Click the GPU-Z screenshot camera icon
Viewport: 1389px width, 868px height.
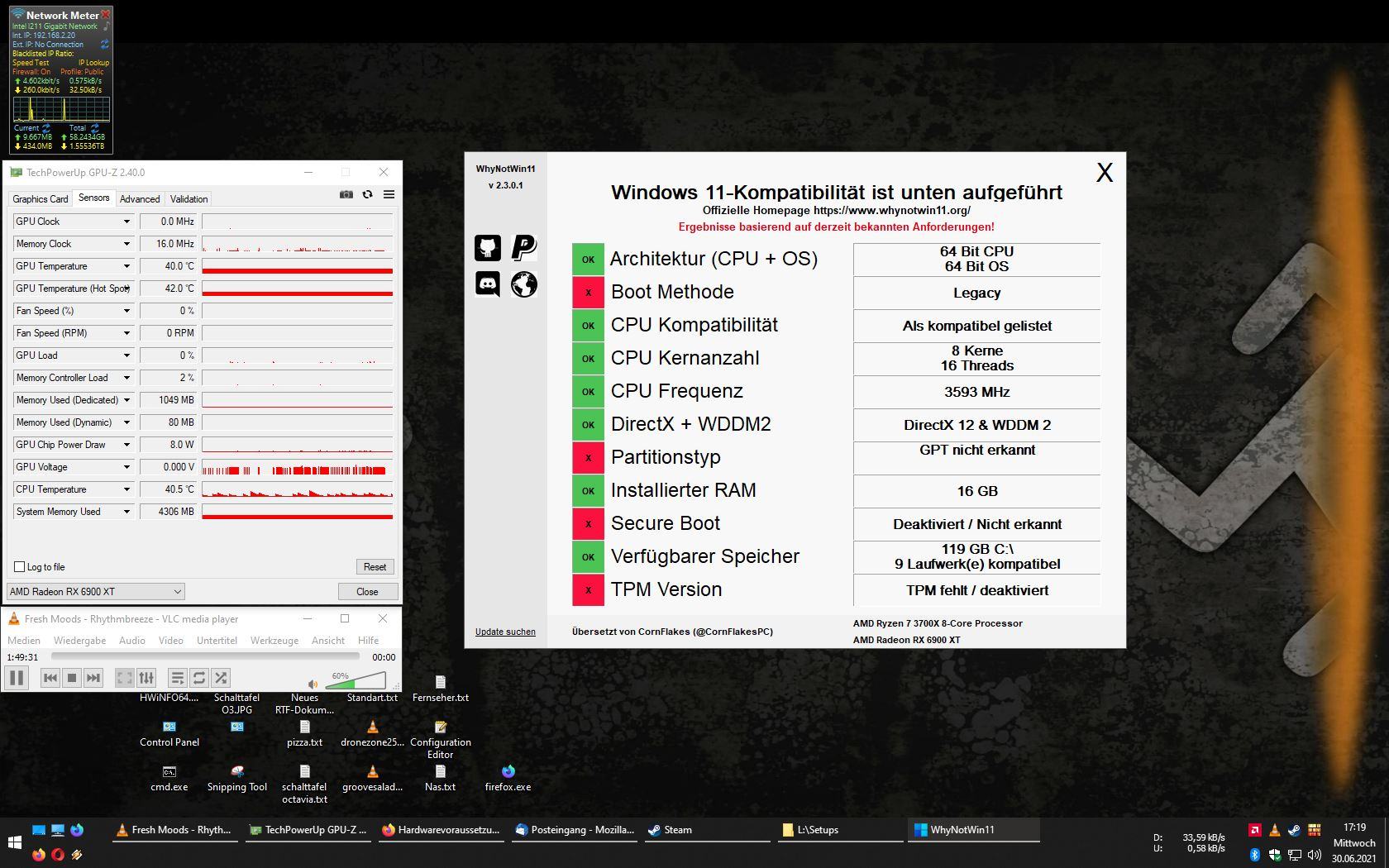(346, 195)
